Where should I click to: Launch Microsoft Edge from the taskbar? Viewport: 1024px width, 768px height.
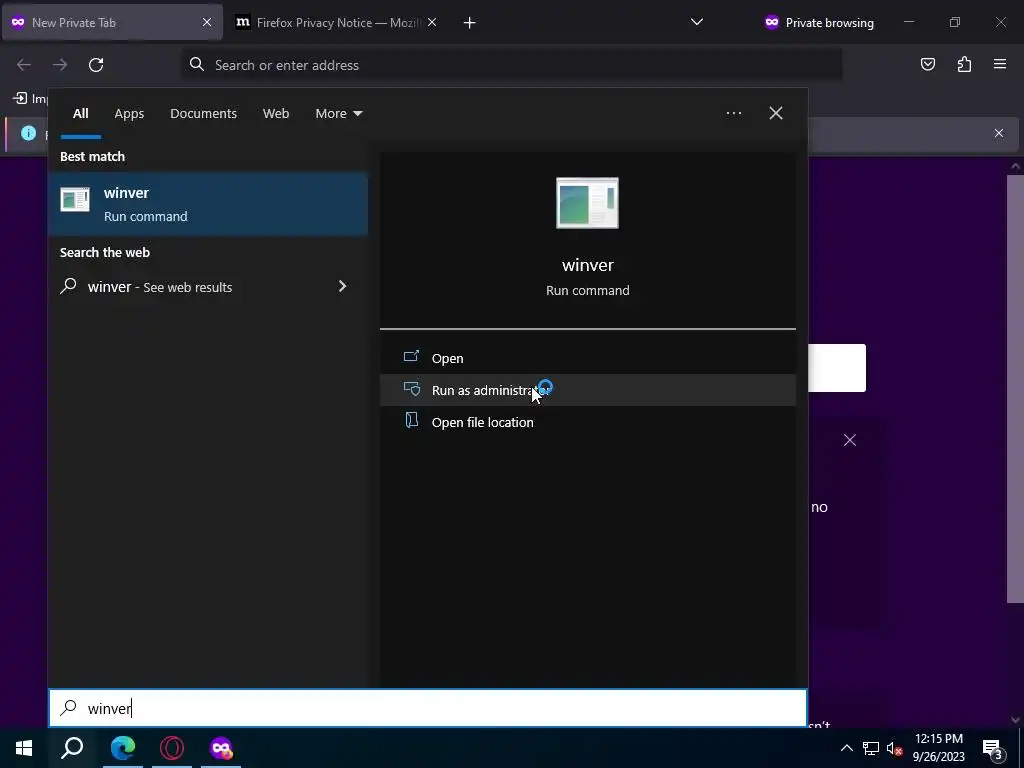pyautogui.click(x=122, y=748)
